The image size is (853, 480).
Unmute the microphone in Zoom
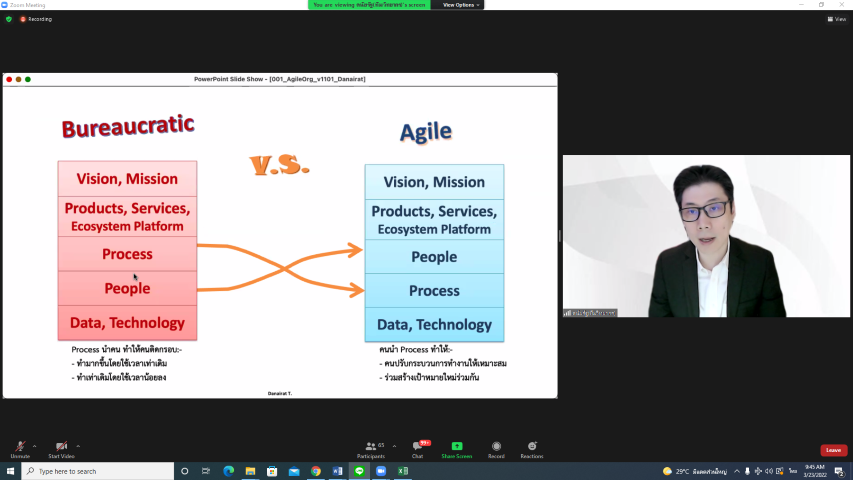tap(19, 448)
